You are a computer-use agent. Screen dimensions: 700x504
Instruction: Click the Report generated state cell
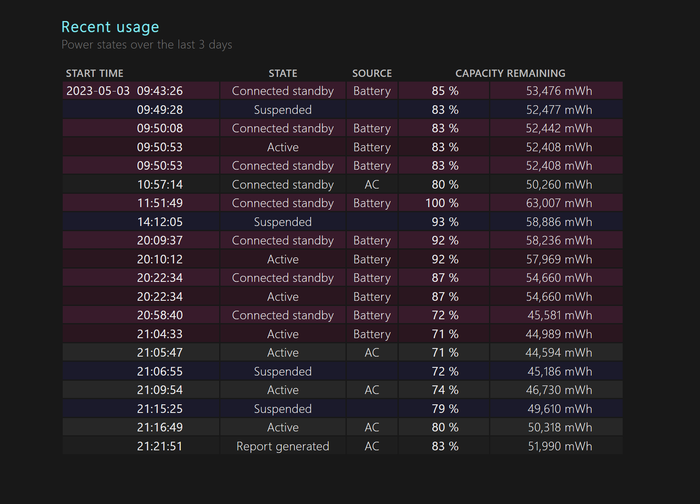coord(283,446)
